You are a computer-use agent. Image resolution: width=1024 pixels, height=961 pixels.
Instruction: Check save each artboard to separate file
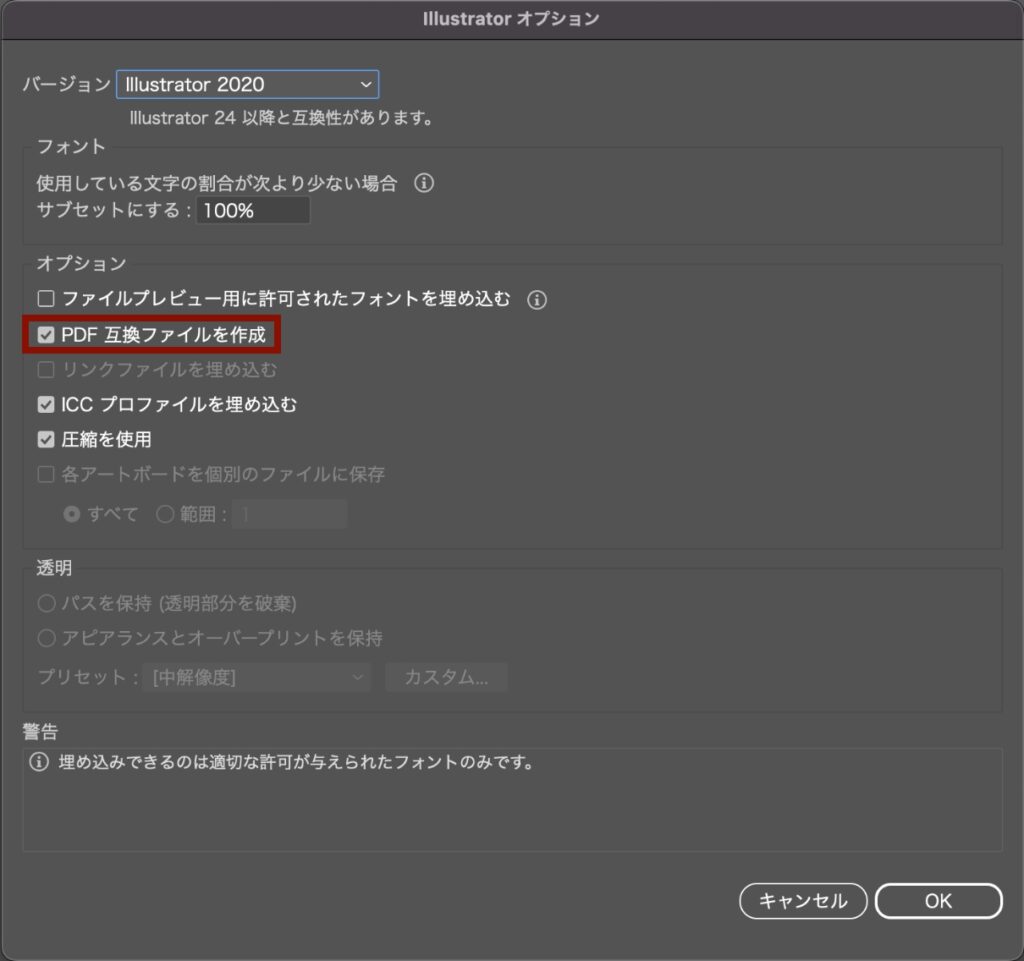[x=45, y=475]
